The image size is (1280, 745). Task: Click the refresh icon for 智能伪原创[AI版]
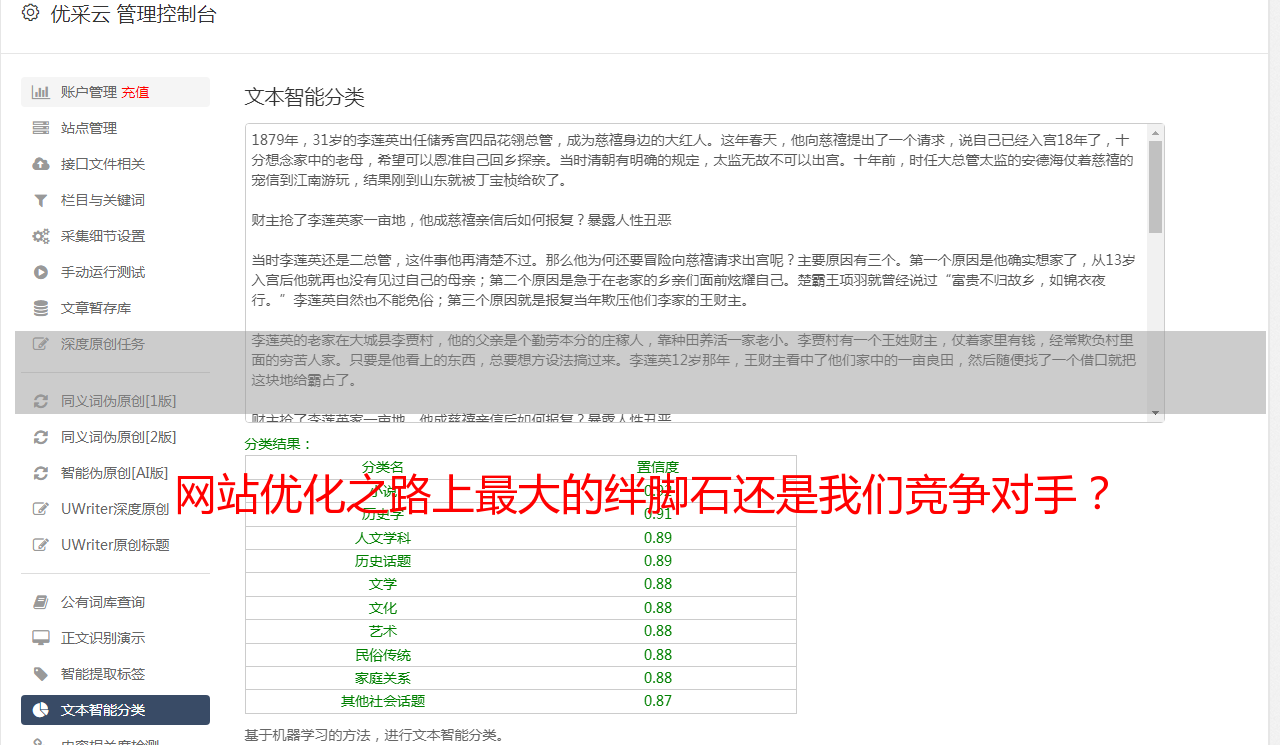click(x=41, y=473)
